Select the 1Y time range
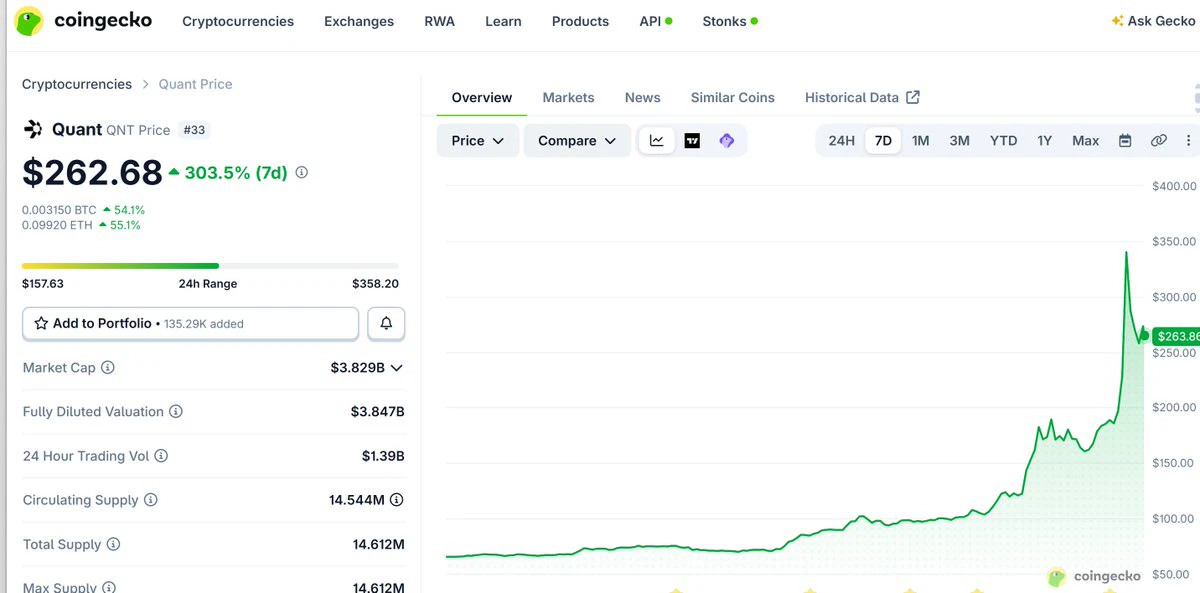Image resolution: width=1200 pixels, height=593 pixels. 1044,141
